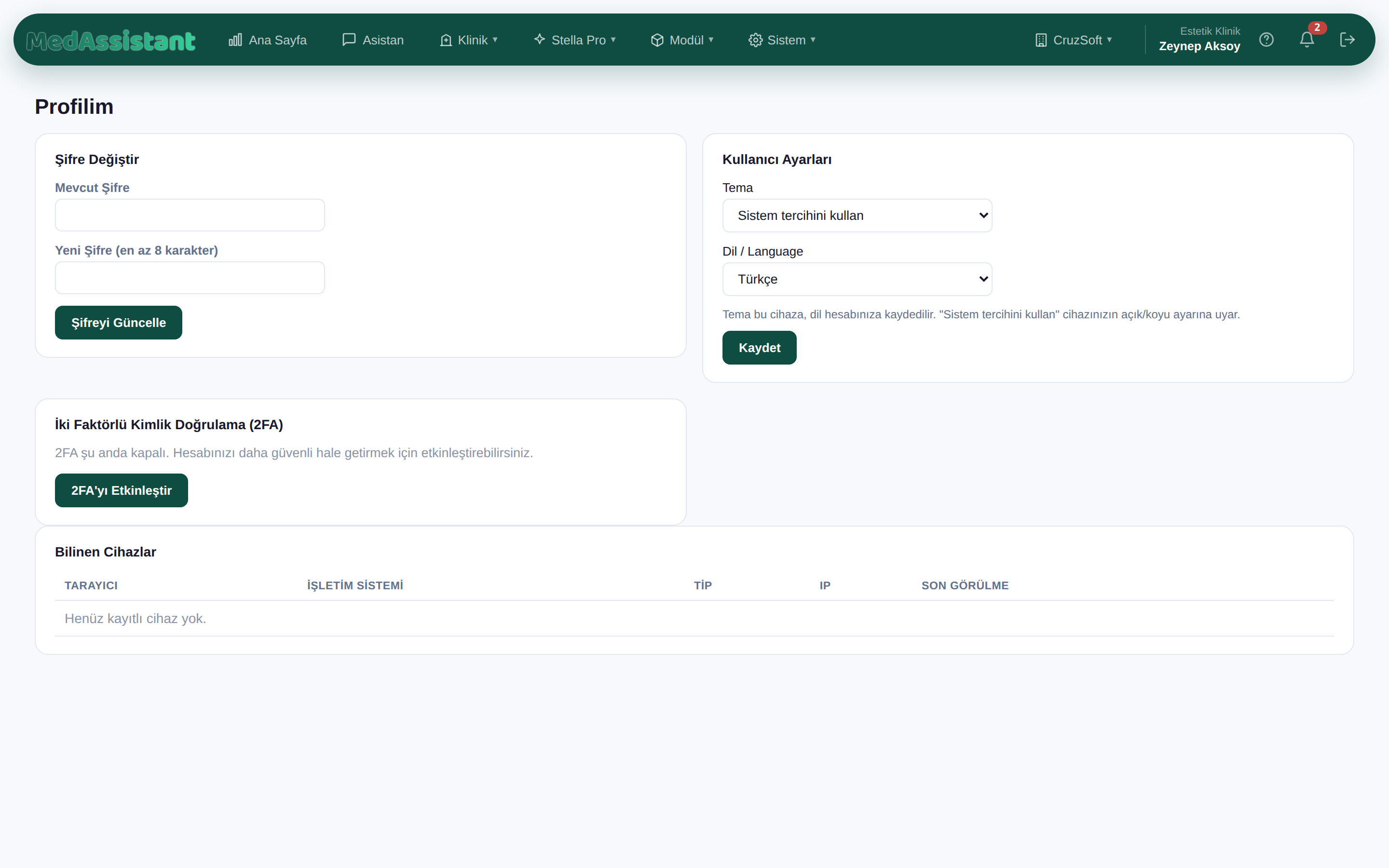Click the "Henüz kayıtlı cihaz yok." row
1389x868 pixels.
tap(694, 618)
